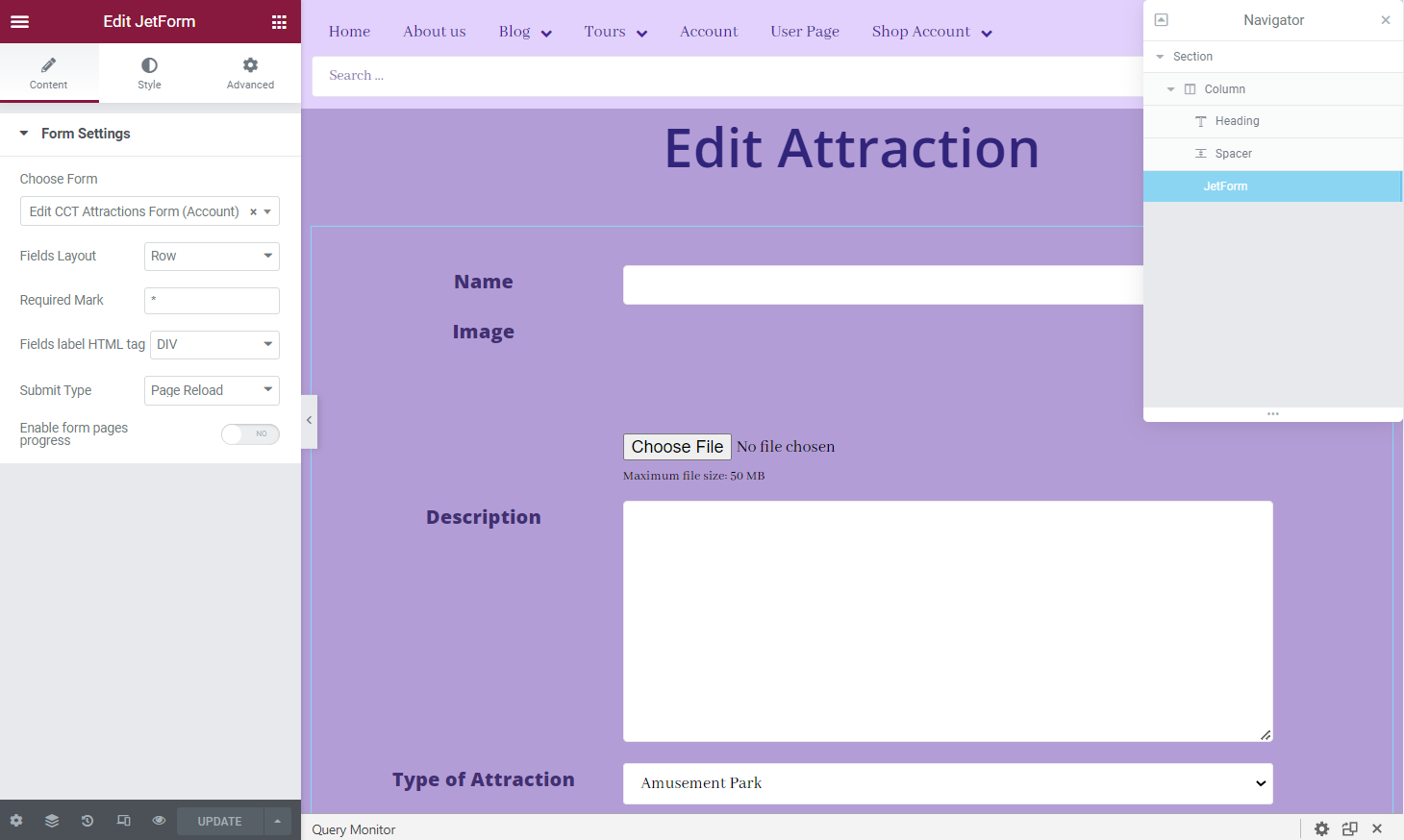Image resolution: width=1404 pixels, height=840 pixels.
Task: Open the Fields Layout dropdown
Action: tap(212, 257)
